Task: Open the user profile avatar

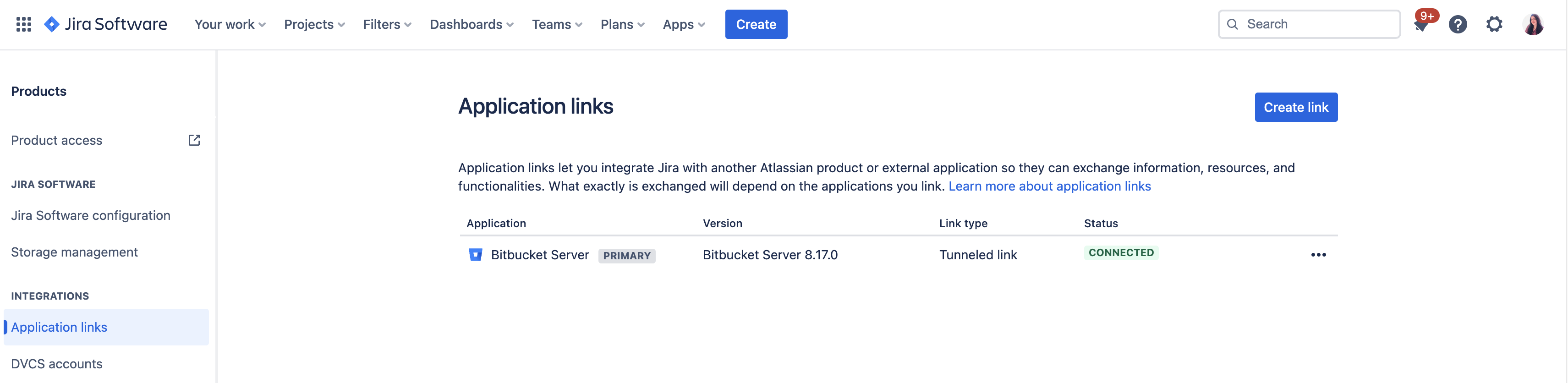Action: 1533,24
